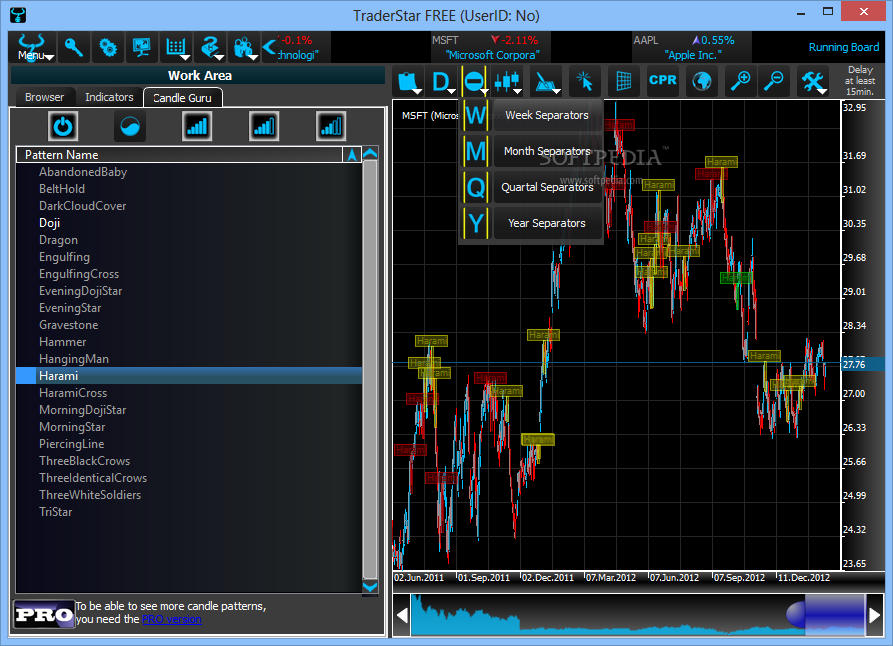
Task: Switch to the Indicators tab
Action: click(109, 97)
